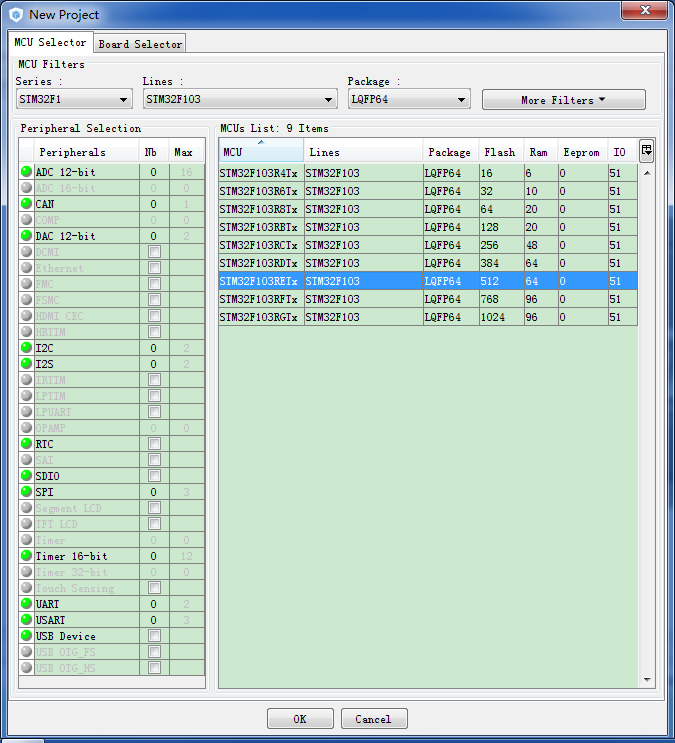Select the STM32F103R8Tx row
Viewport: 675px width, 743px height.
point(428,209)
